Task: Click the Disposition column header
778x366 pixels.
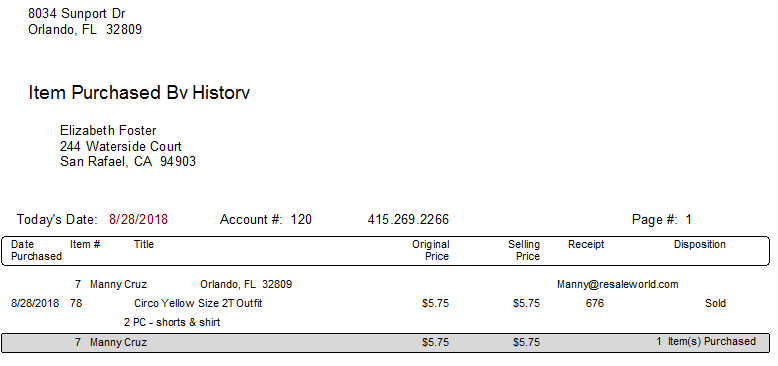Action: coord(700,244)
